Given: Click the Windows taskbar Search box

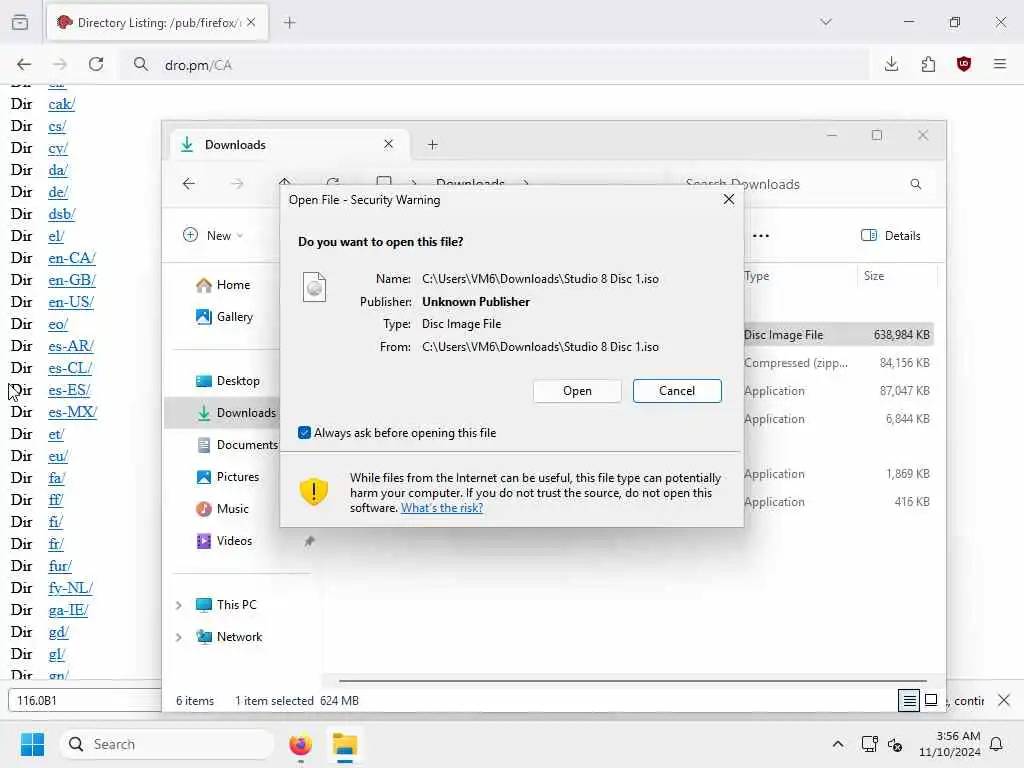Looking at the screenshot, I should tap(167, 744).
